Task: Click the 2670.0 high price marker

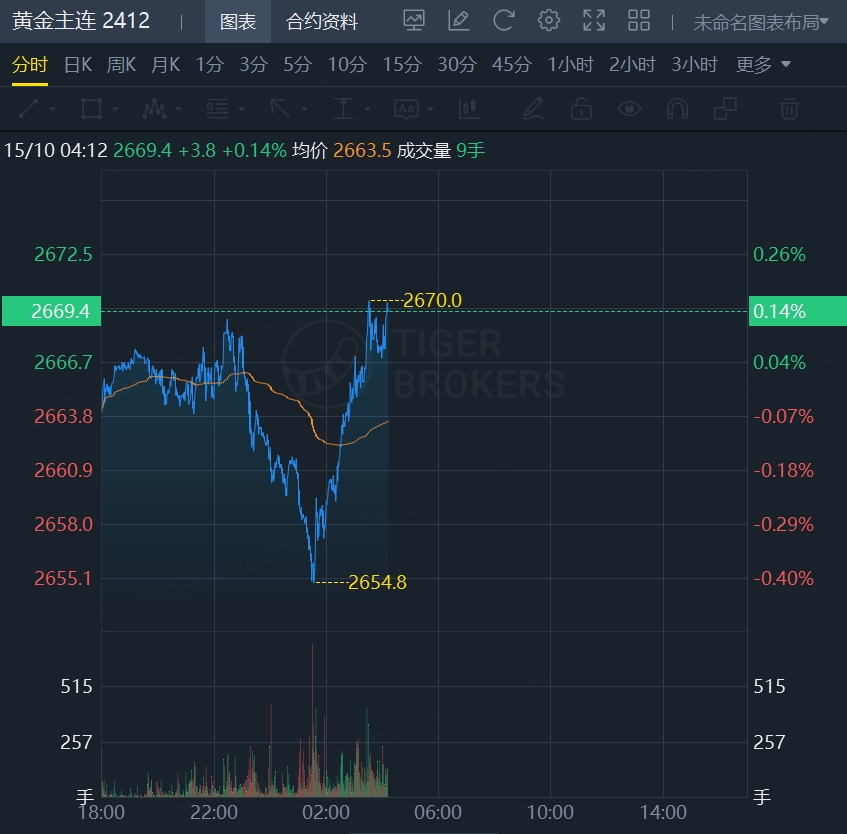Action: point(432,300)
